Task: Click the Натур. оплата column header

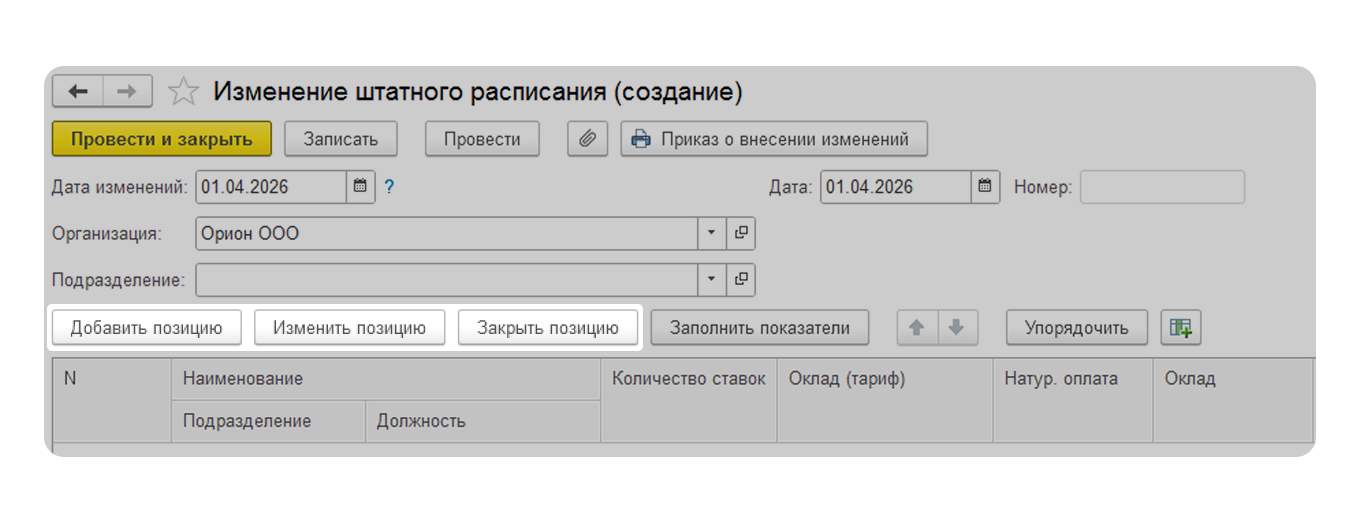Action: (x=1073, y=400)
